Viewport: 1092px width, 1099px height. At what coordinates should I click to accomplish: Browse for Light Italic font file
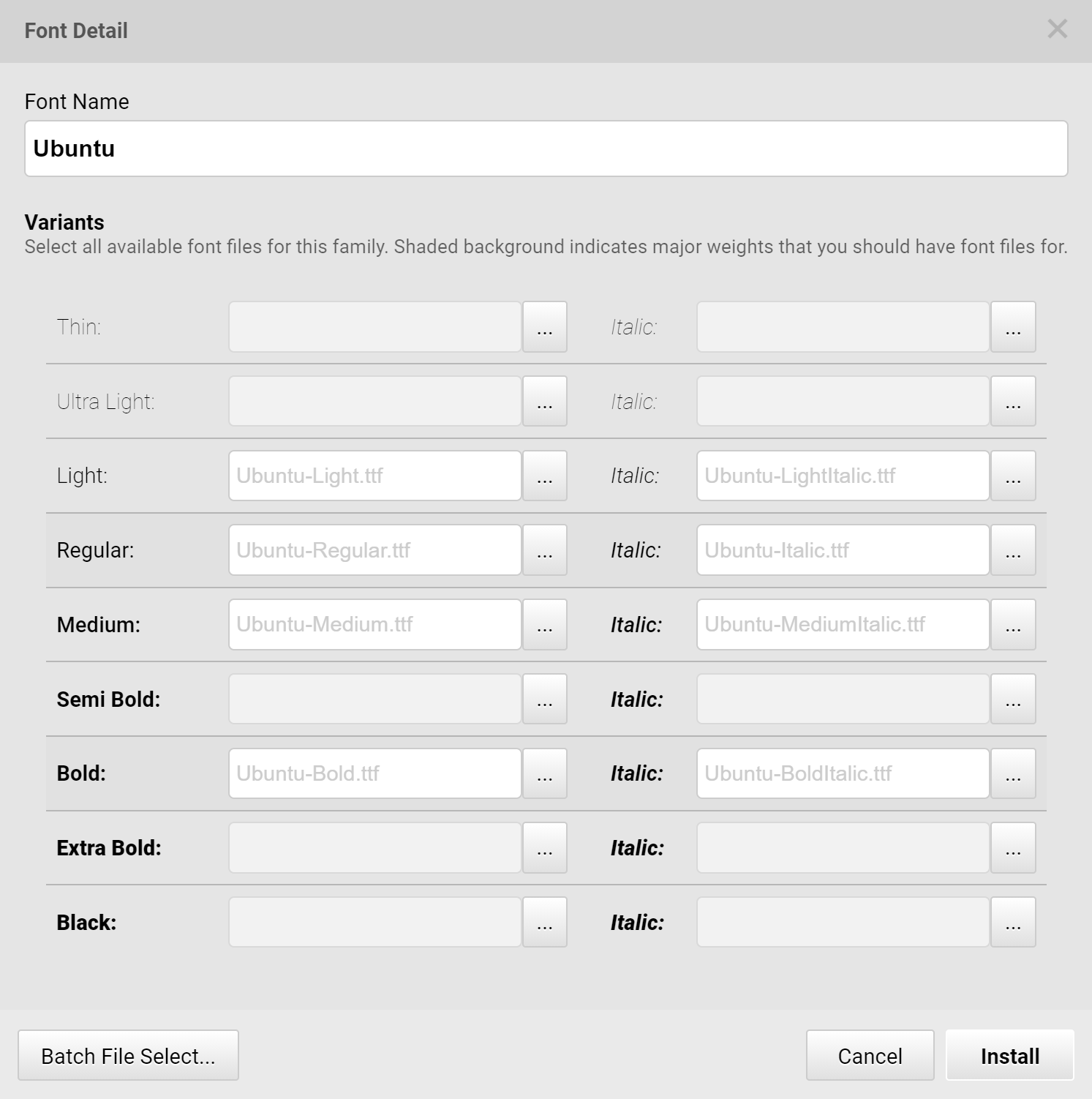[x=1013, y=476]
